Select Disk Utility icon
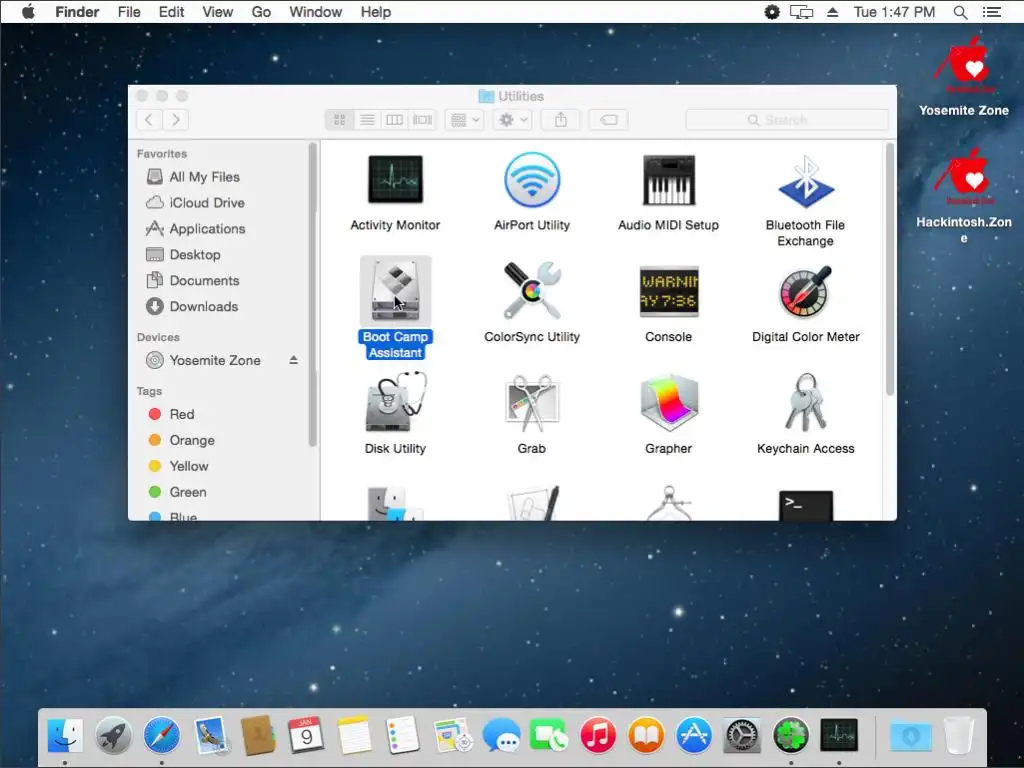The image size is (1024, 768). (395, 402)
